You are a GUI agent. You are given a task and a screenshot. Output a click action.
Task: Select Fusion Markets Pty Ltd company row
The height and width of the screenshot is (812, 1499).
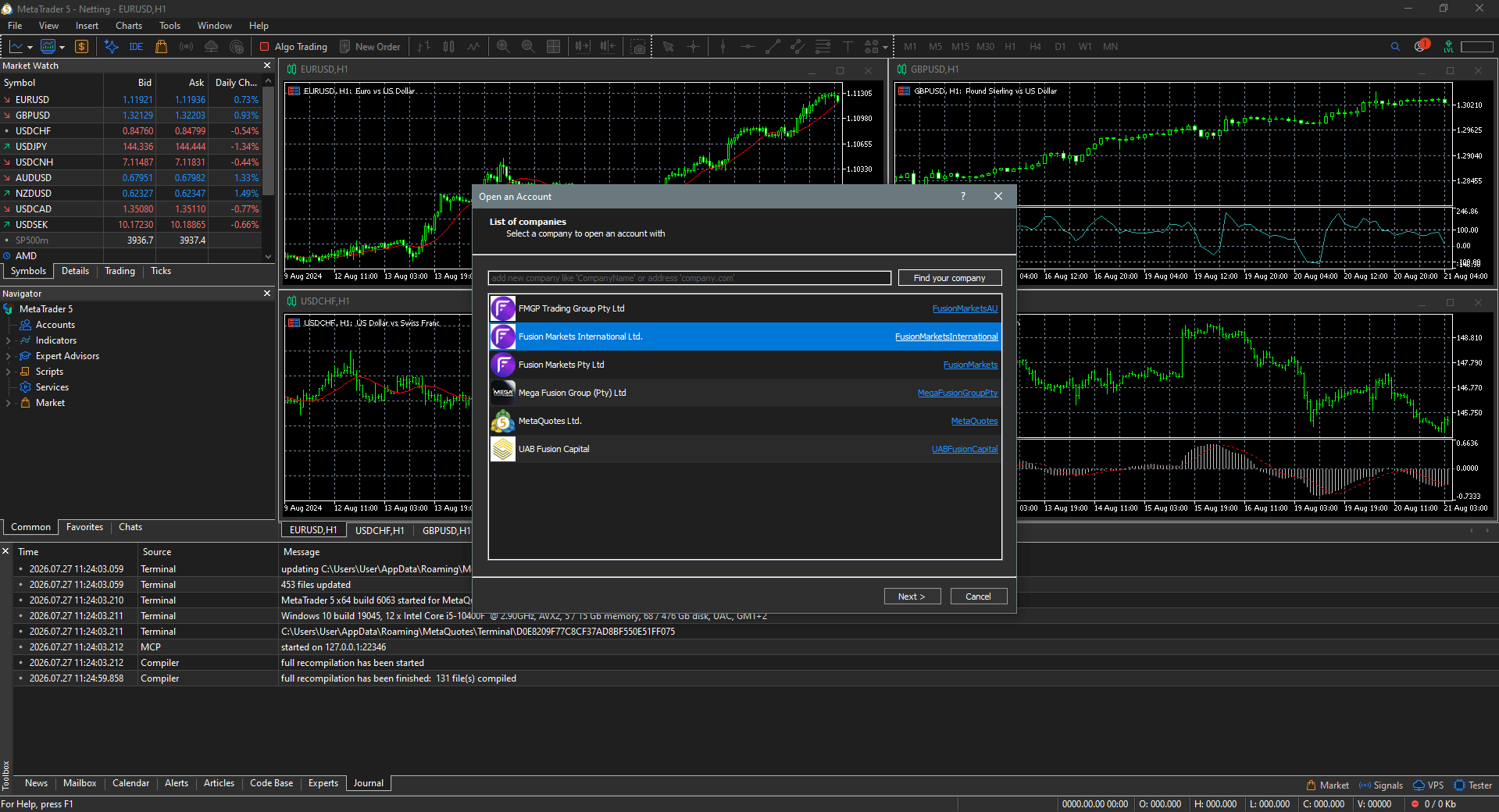[744, 365]
